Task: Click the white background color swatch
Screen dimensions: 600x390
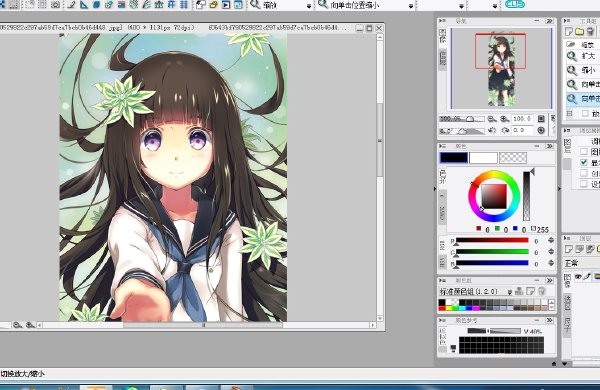Action: click(x=483, y=158)
